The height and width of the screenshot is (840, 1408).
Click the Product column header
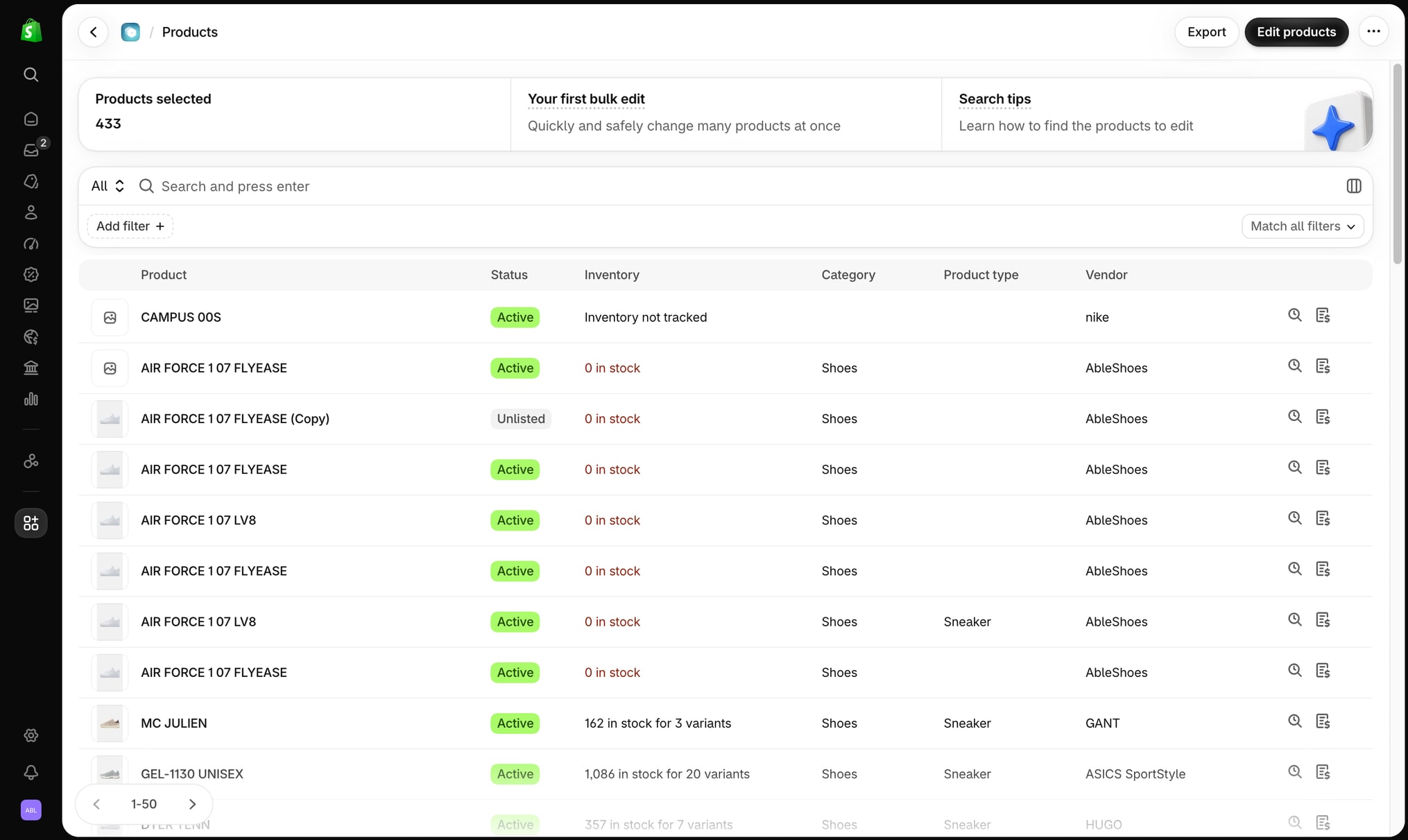click(164, 275)
